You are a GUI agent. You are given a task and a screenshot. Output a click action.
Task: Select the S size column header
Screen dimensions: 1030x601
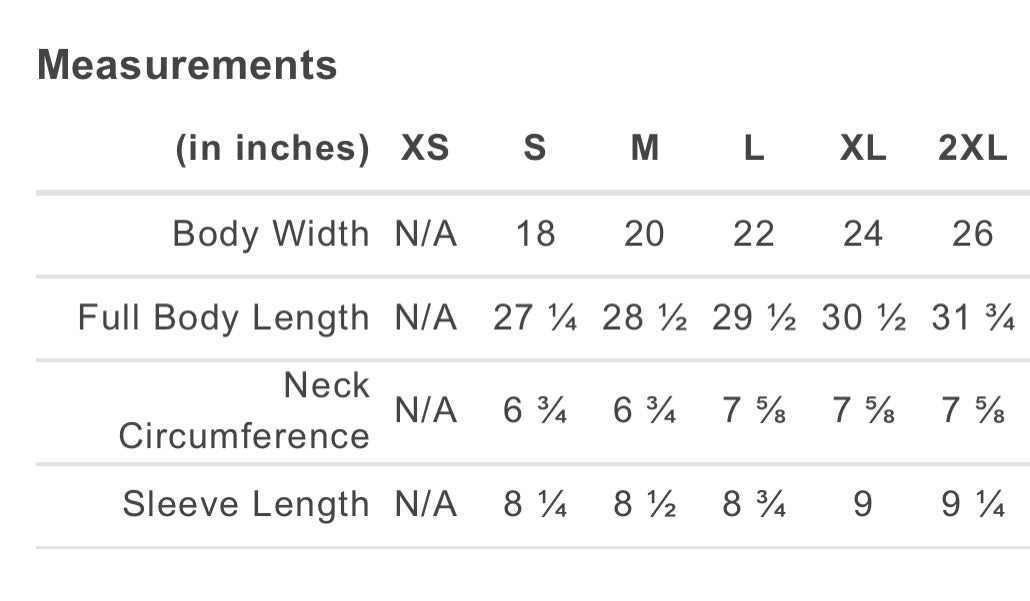point(535,149)
